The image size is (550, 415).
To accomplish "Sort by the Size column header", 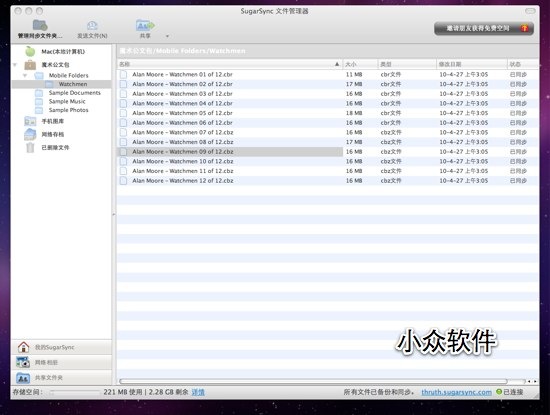I will pyautogui.click(x=360, y=64).
